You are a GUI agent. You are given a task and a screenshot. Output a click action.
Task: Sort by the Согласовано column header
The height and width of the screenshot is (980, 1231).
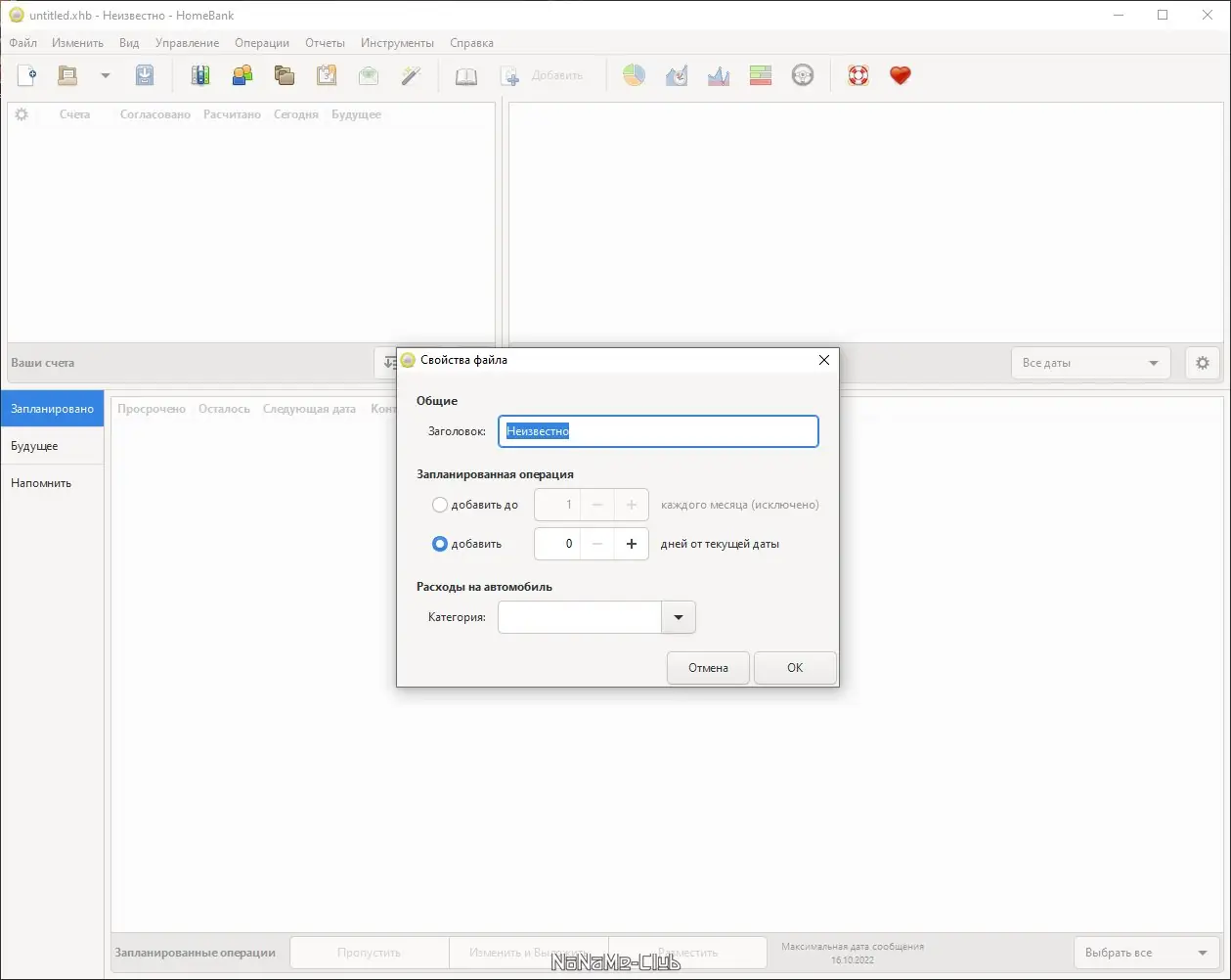coord(155,114)
